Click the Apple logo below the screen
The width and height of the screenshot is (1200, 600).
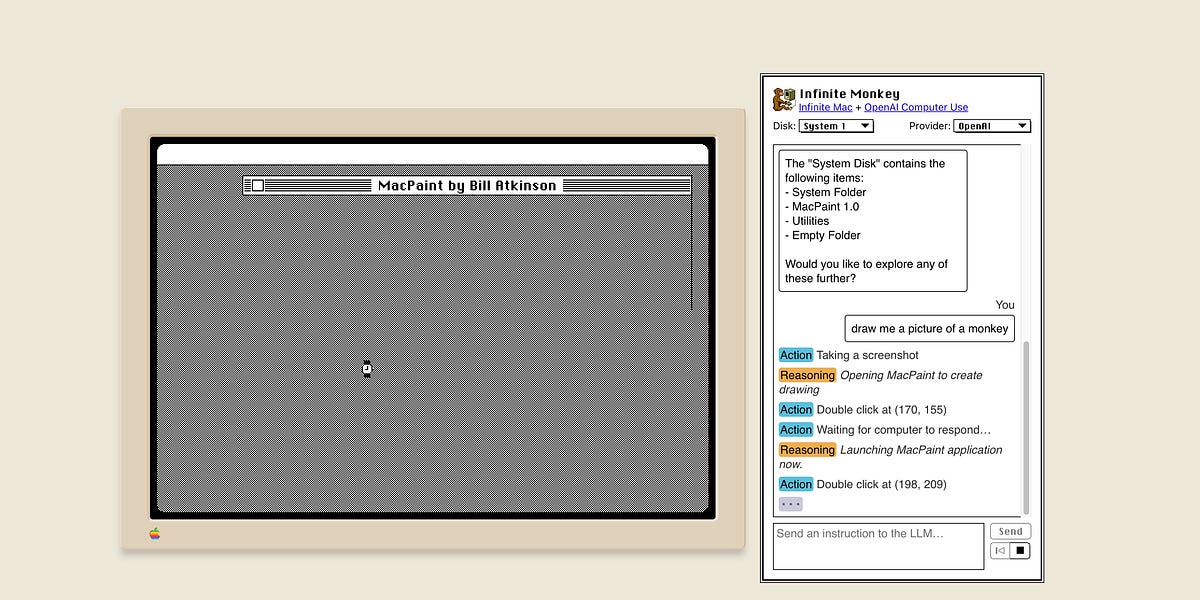(155, 534)
